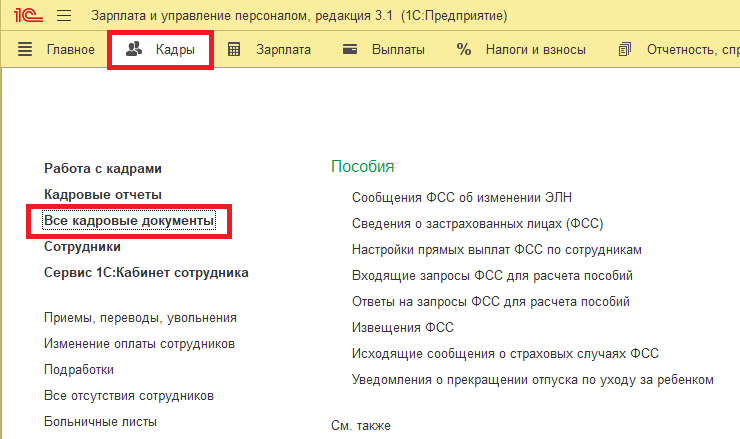The image size is (740, 439).
Task: Open Исходящие сообщения о страховых случаях ФСС
Action: (505, 353)
